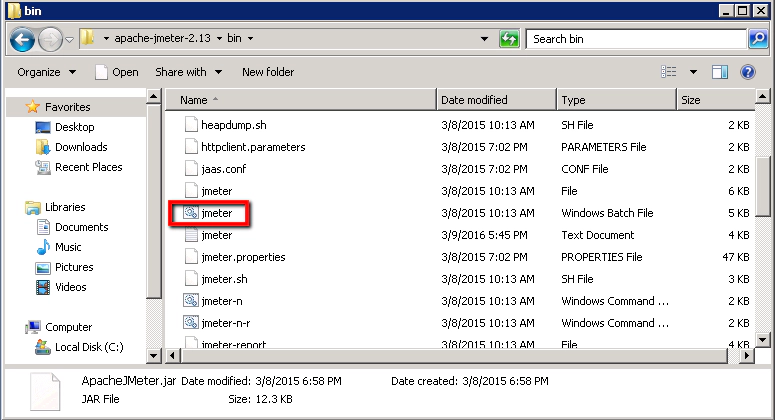Click jmeter text document icon
This screenshot has height=420, width=775.
191,235
